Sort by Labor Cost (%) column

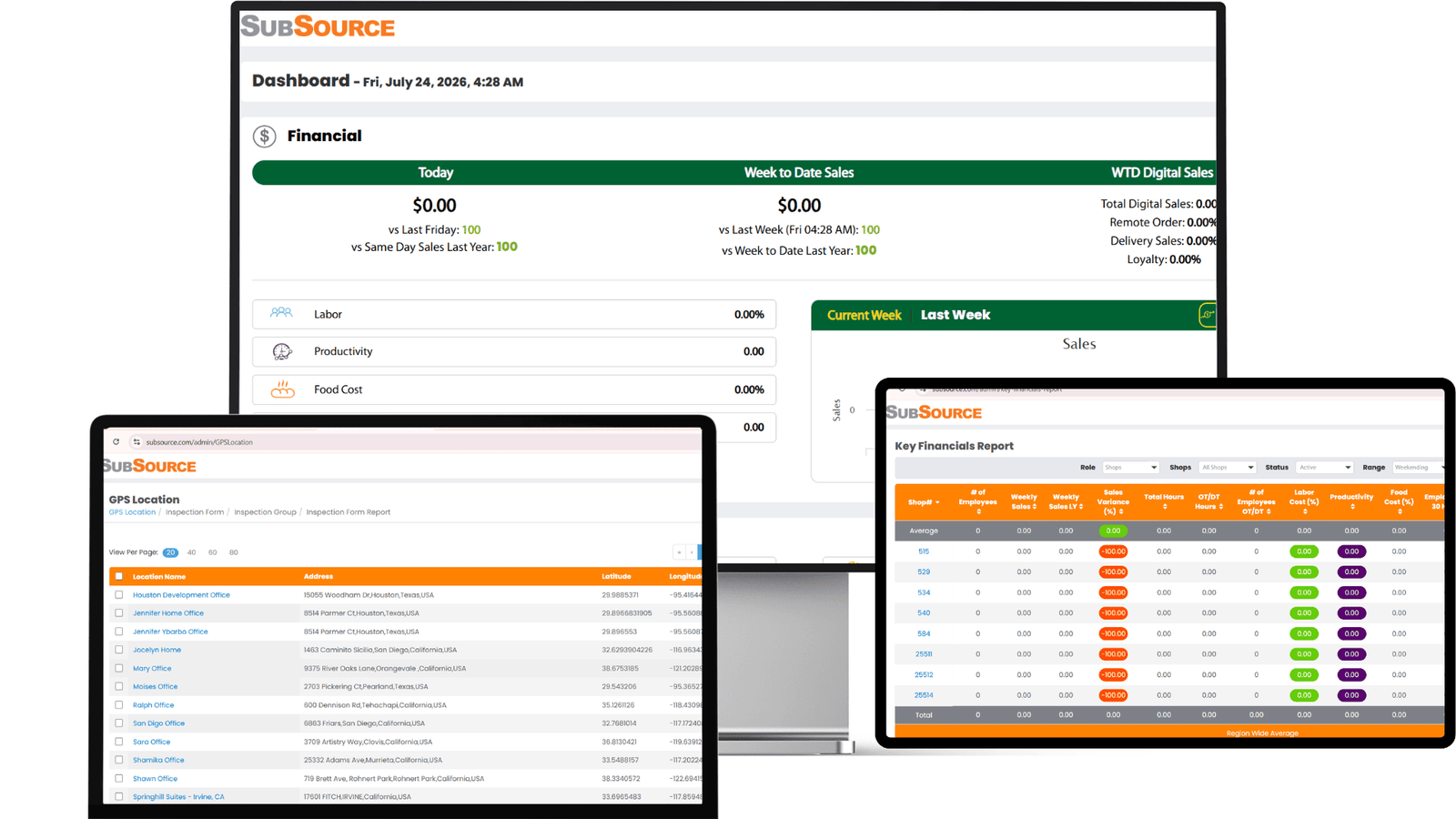click(1304, 501)
